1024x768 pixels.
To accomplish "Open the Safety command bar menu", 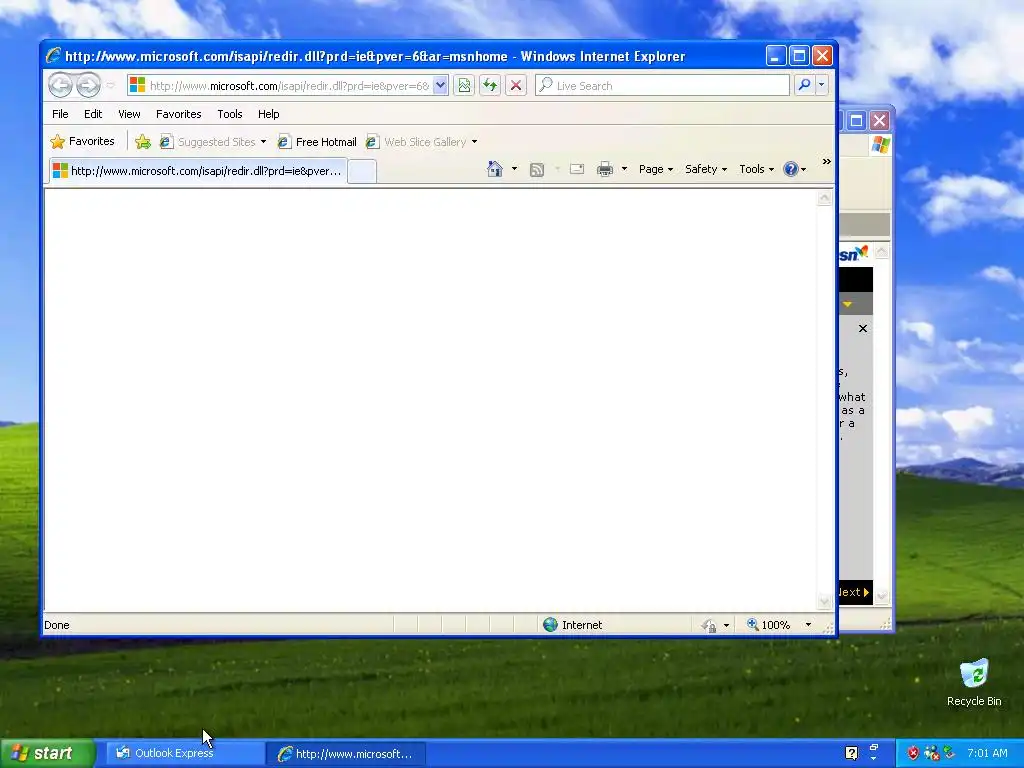I will (706, 169).
